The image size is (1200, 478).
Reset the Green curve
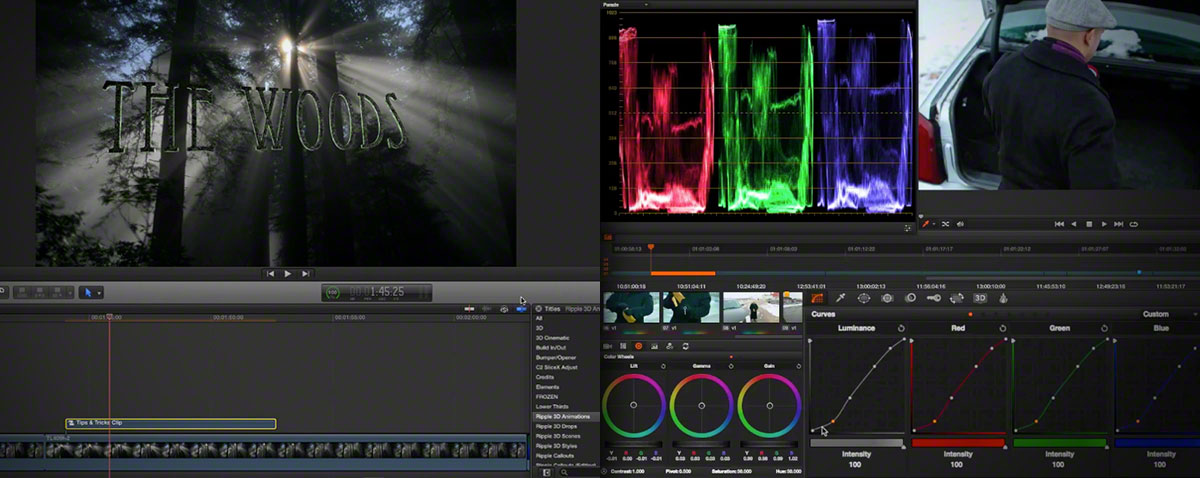pyautogui.click(x=1104, y=328)
